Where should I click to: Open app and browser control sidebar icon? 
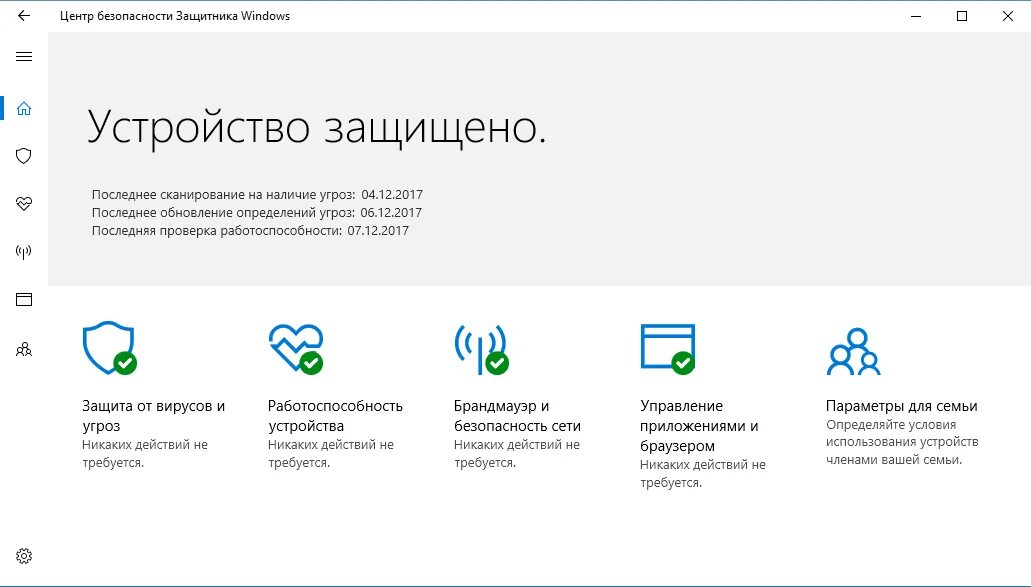(x=24, y=300)
